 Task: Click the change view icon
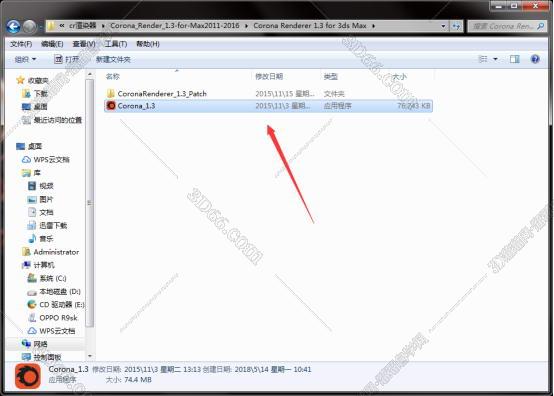click(483, 59)
